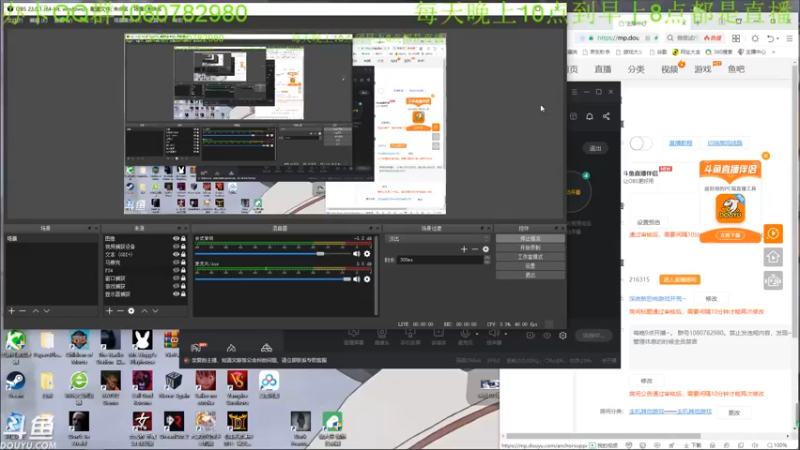Expand microphone dropdown arrow in companion bar

click(477, 334)
